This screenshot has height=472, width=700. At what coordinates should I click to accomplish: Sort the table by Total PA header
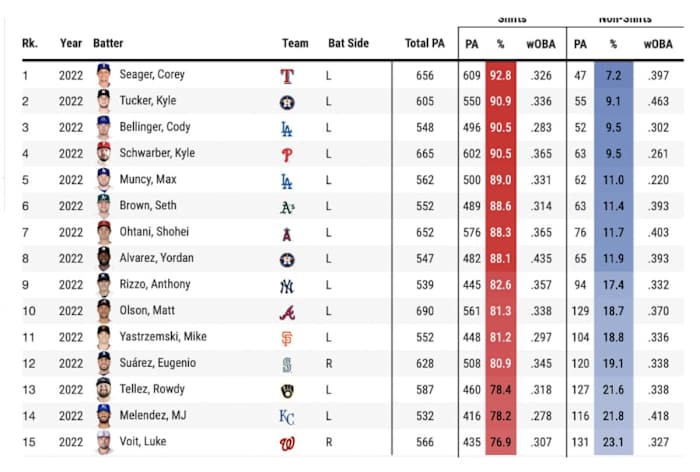tap(425, 44)
